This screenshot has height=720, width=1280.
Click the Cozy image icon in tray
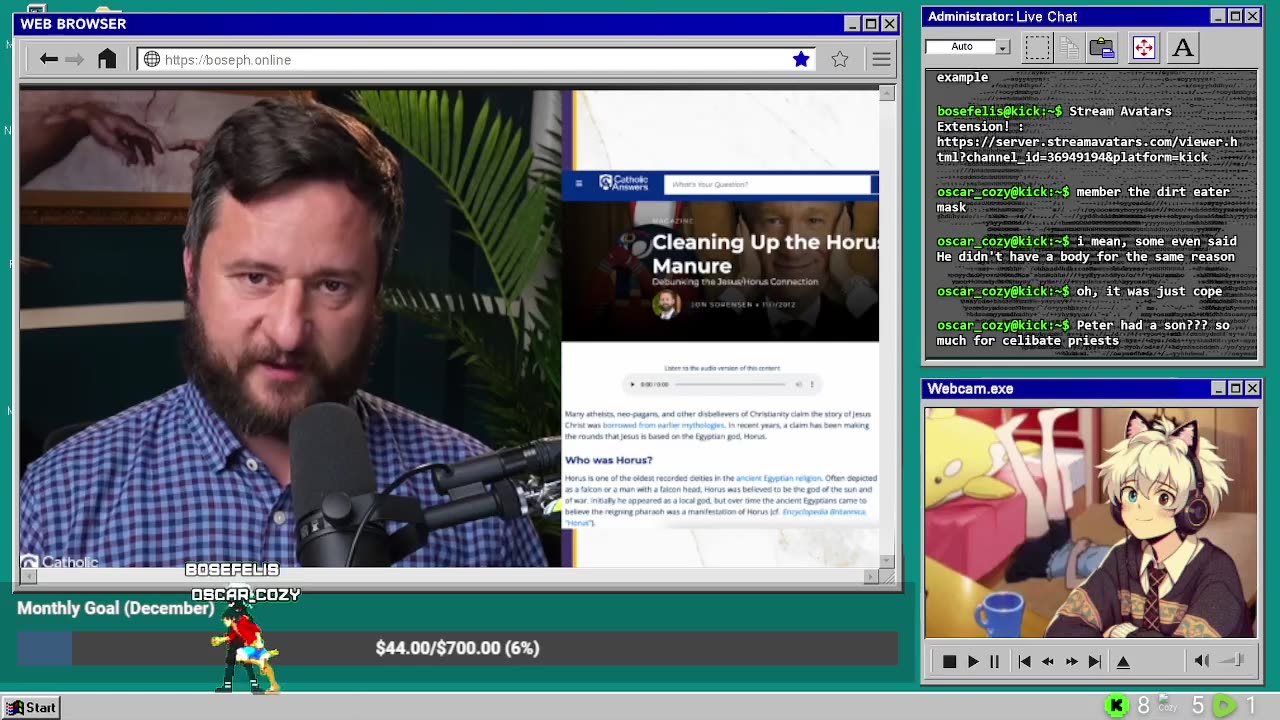(1168, 705)
